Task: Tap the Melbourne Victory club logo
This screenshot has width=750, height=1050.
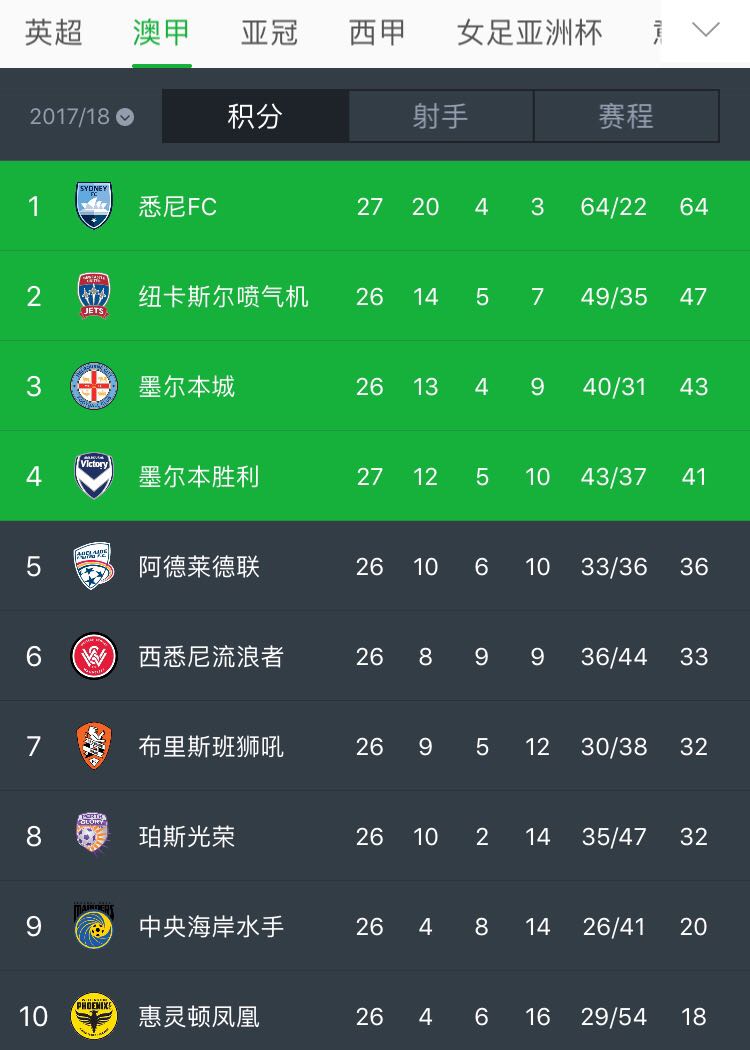Action: click(x=94, y=476)
